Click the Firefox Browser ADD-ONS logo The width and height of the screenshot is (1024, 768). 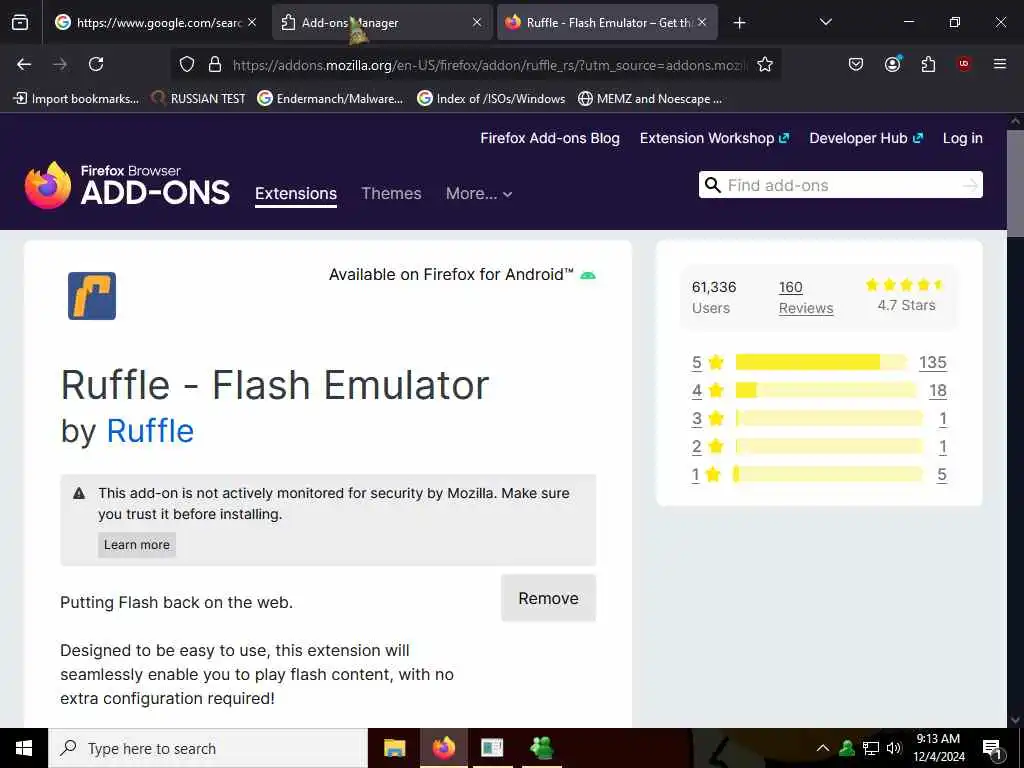pos(127,185)
